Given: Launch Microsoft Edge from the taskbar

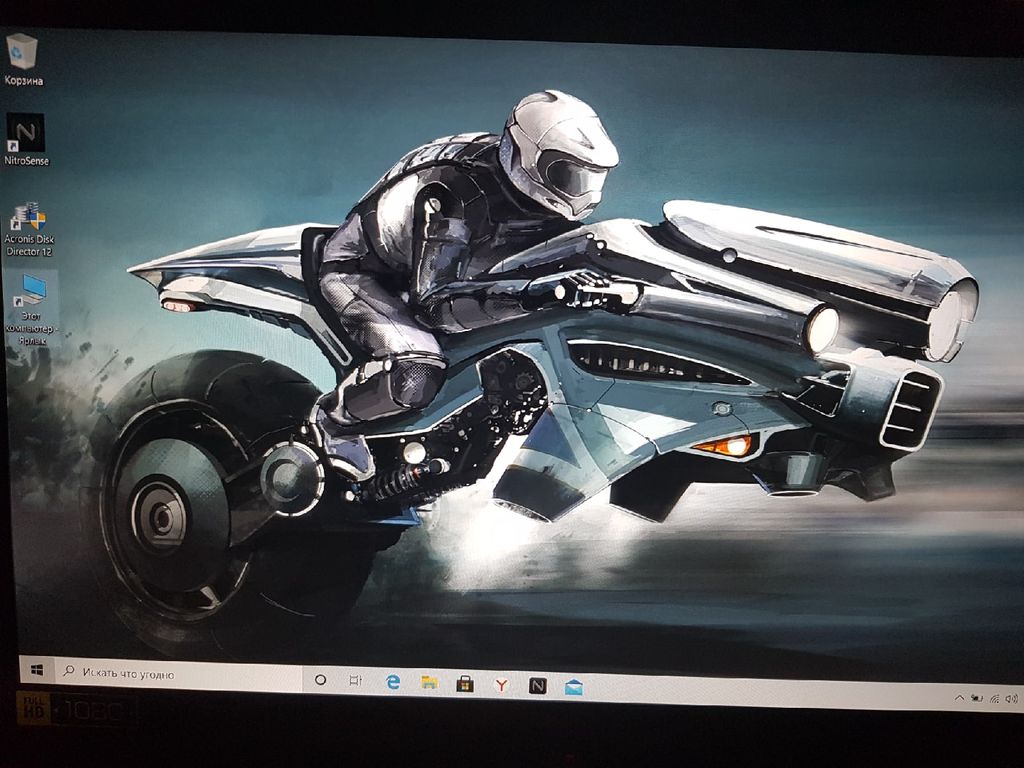Looking at the screenshot, I should tap(393, 682).
